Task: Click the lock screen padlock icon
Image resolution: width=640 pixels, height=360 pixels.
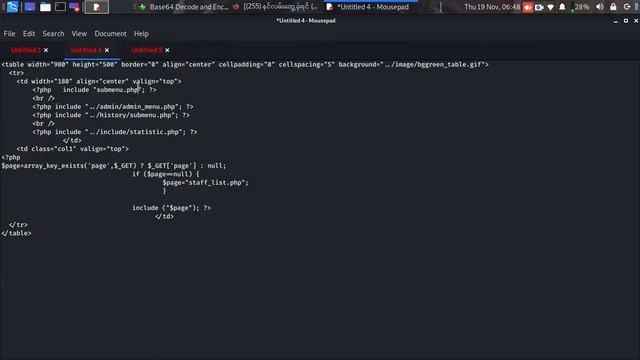Action: pos(613,7)
